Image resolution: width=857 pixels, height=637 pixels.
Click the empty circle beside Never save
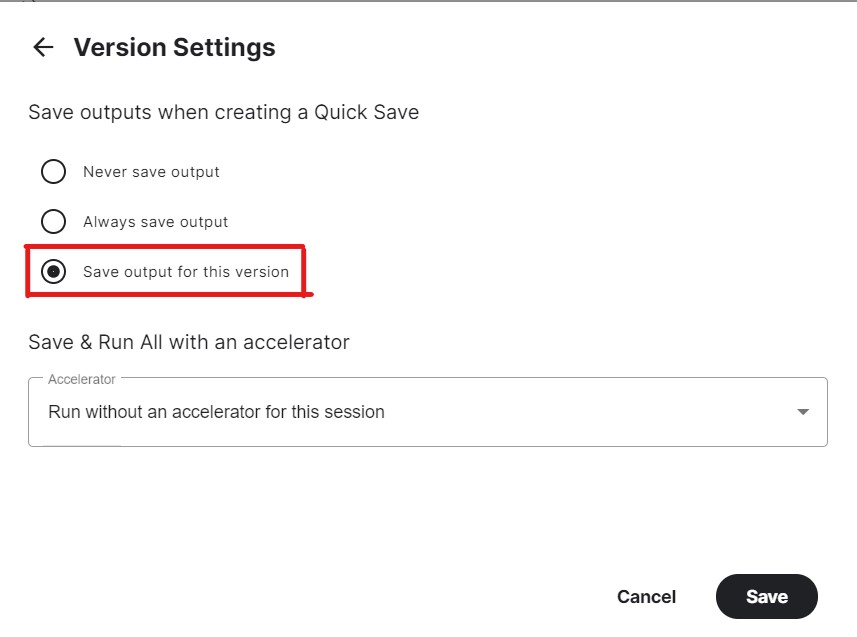coord(54,172)
